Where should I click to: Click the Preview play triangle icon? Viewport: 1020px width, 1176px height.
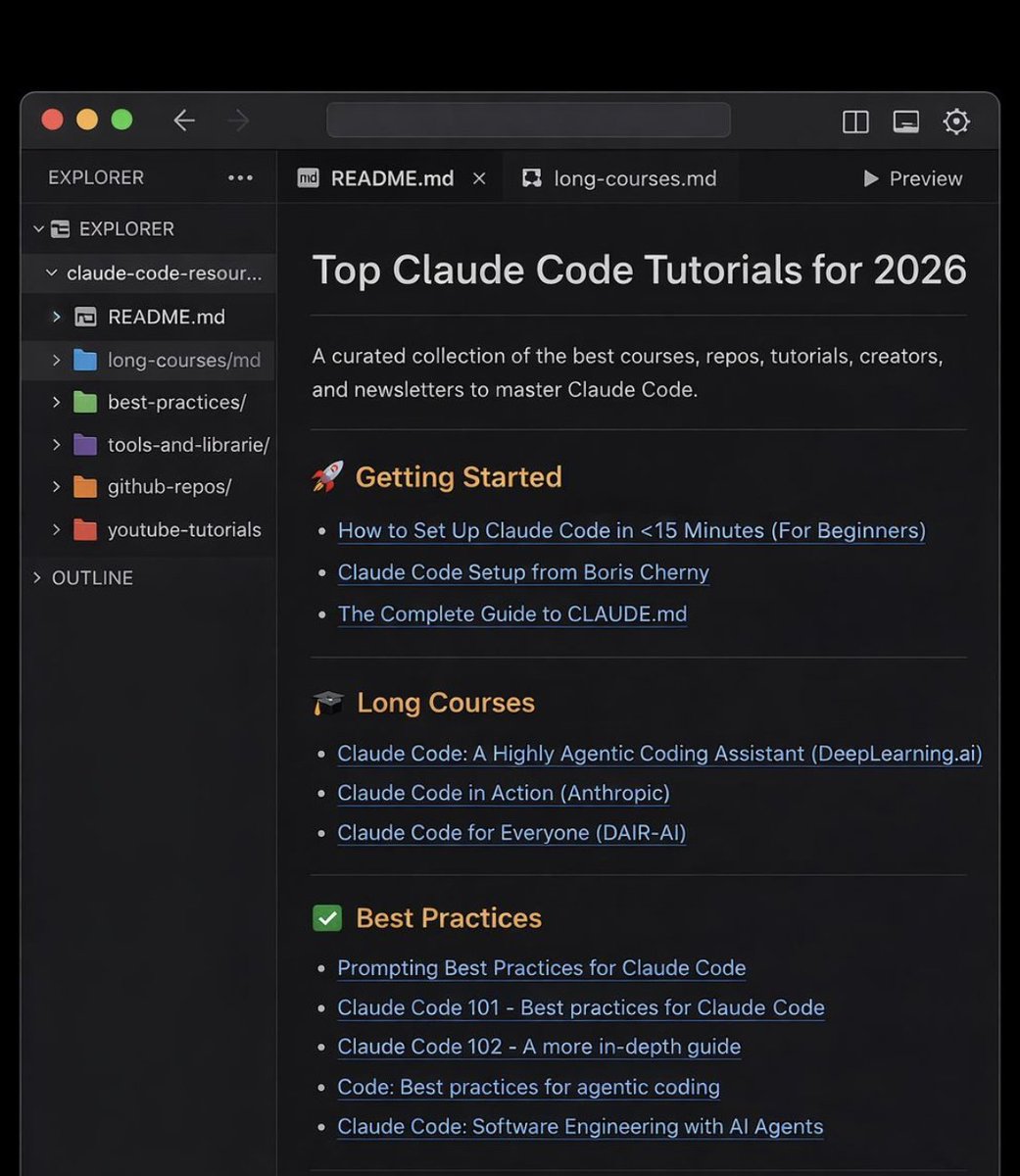coord(871,178)
